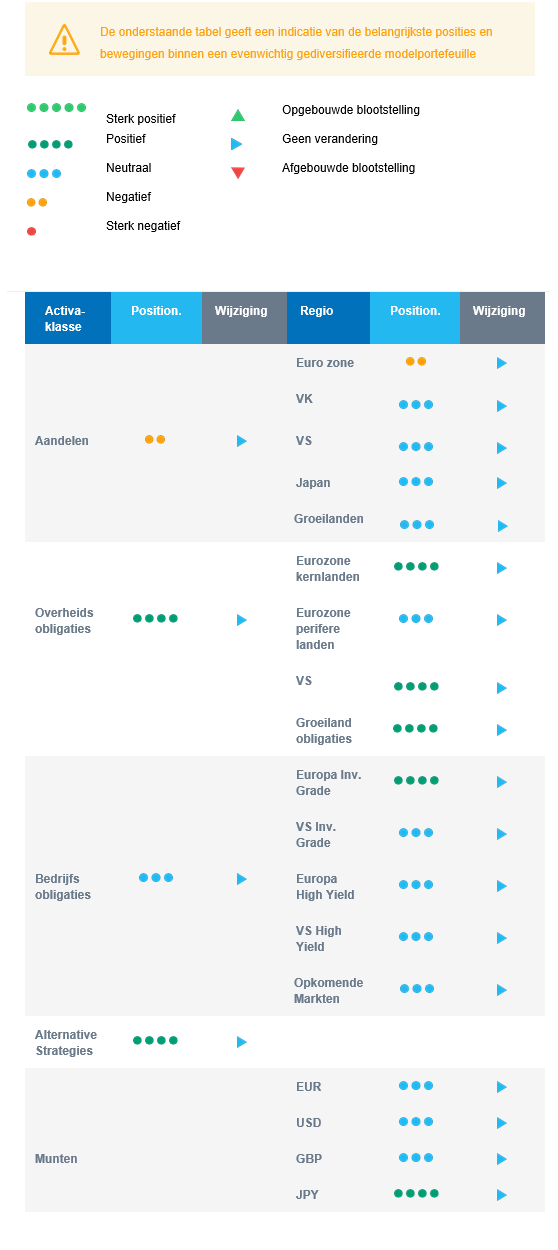Click the rightmost Wijziging column header

point(503,318)
